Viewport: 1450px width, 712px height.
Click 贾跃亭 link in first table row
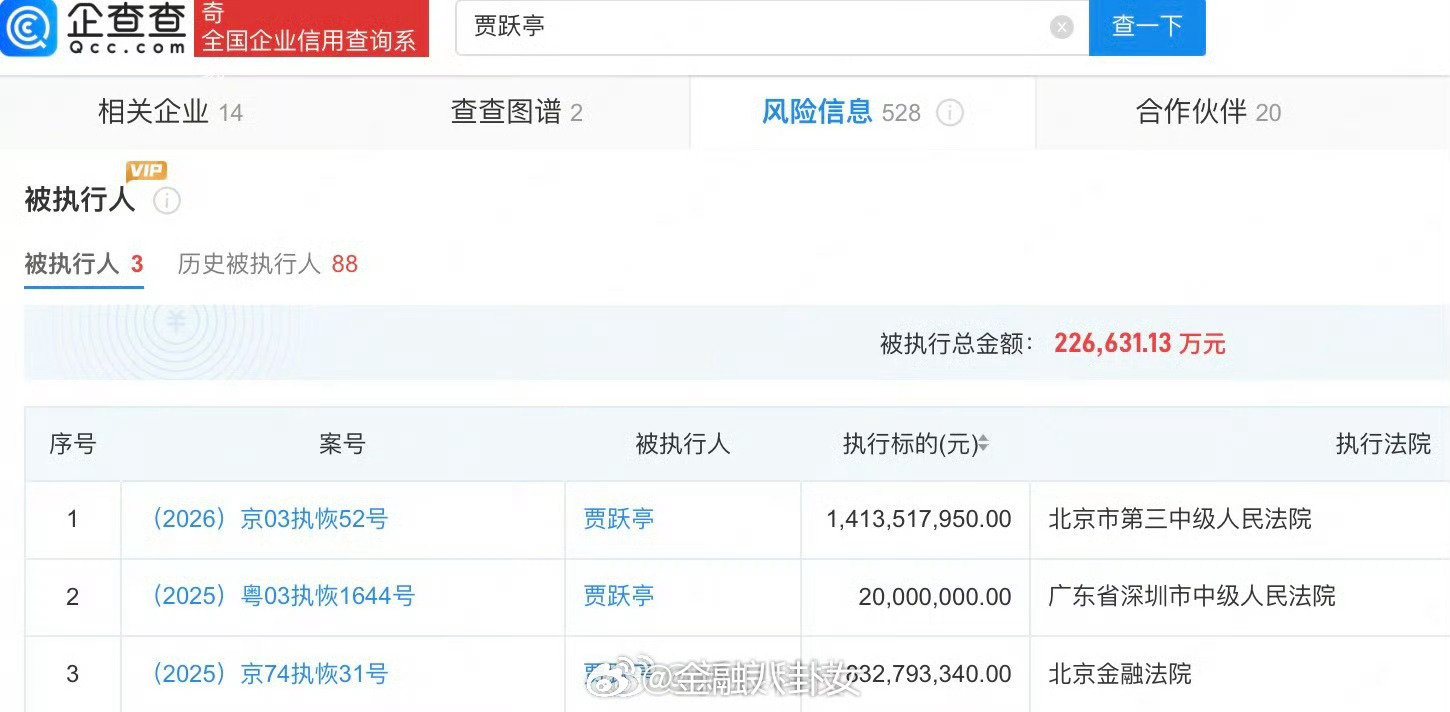(617, 519)
